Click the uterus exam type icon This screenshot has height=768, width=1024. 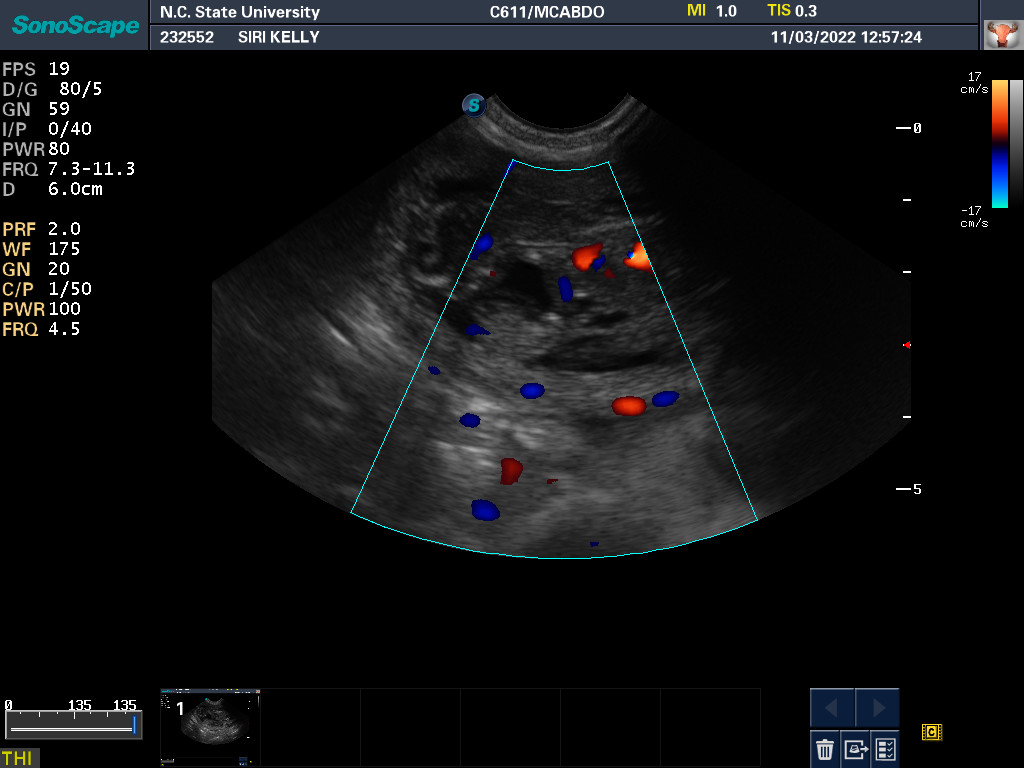[999, 36]
